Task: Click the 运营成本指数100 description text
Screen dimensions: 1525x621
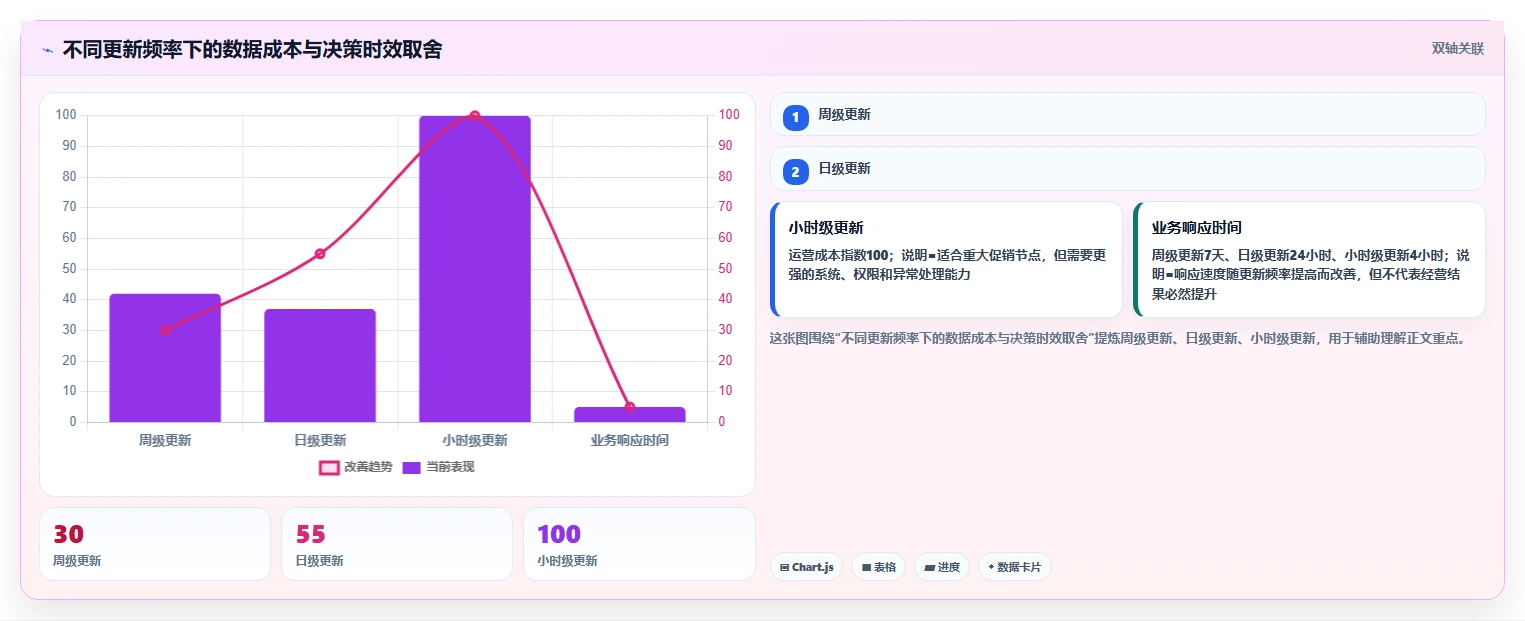Action: (x=947, y=264)
